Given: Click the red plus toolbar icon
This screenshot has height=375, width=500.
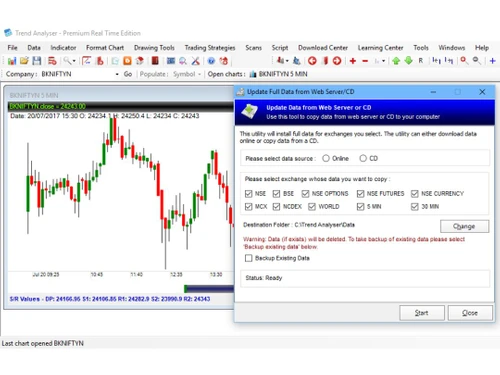Looking at the screenshot, I should point(353,61).
